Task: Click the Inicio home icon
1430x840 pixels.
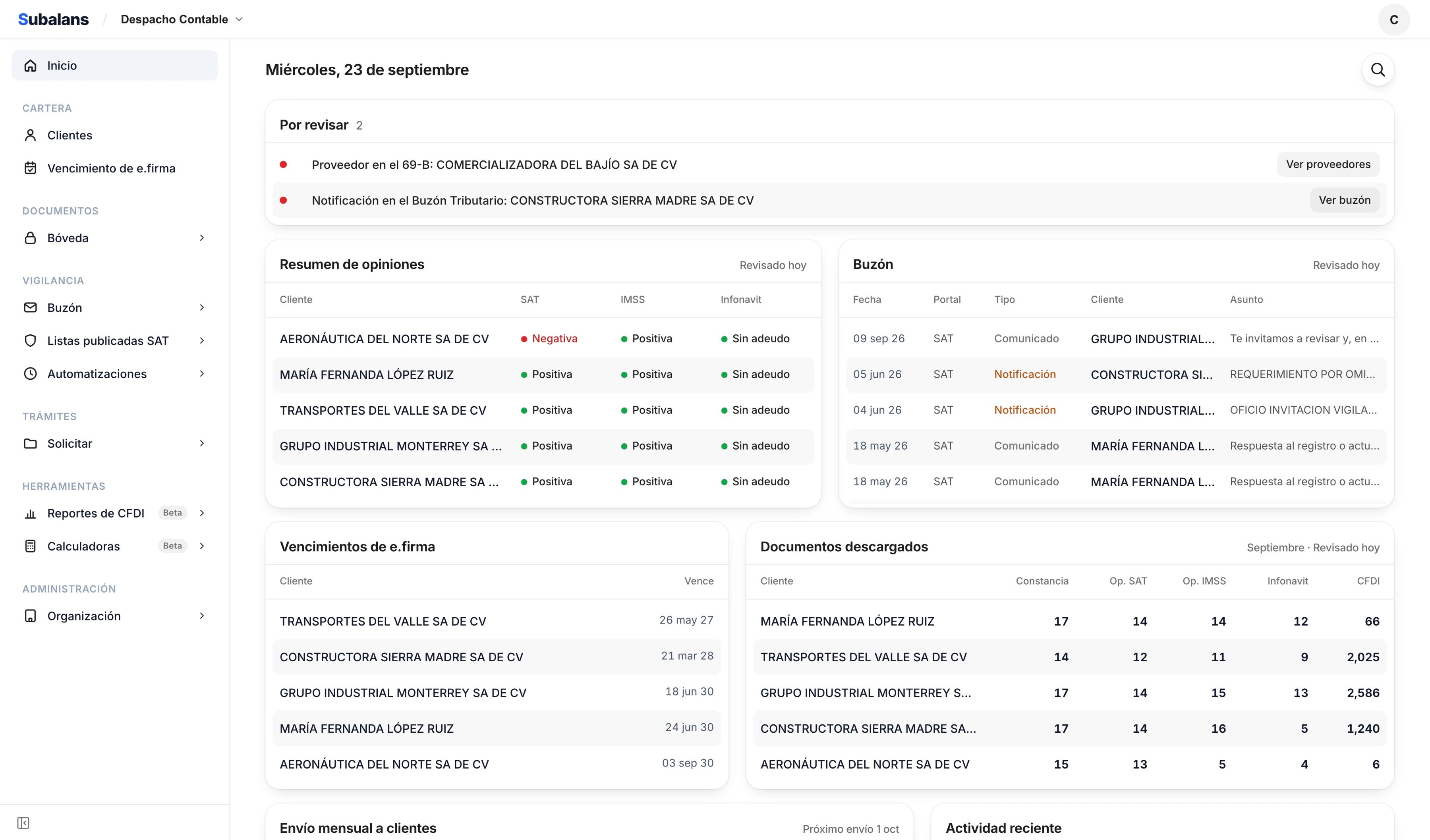Action: click(x=31, y=65)
